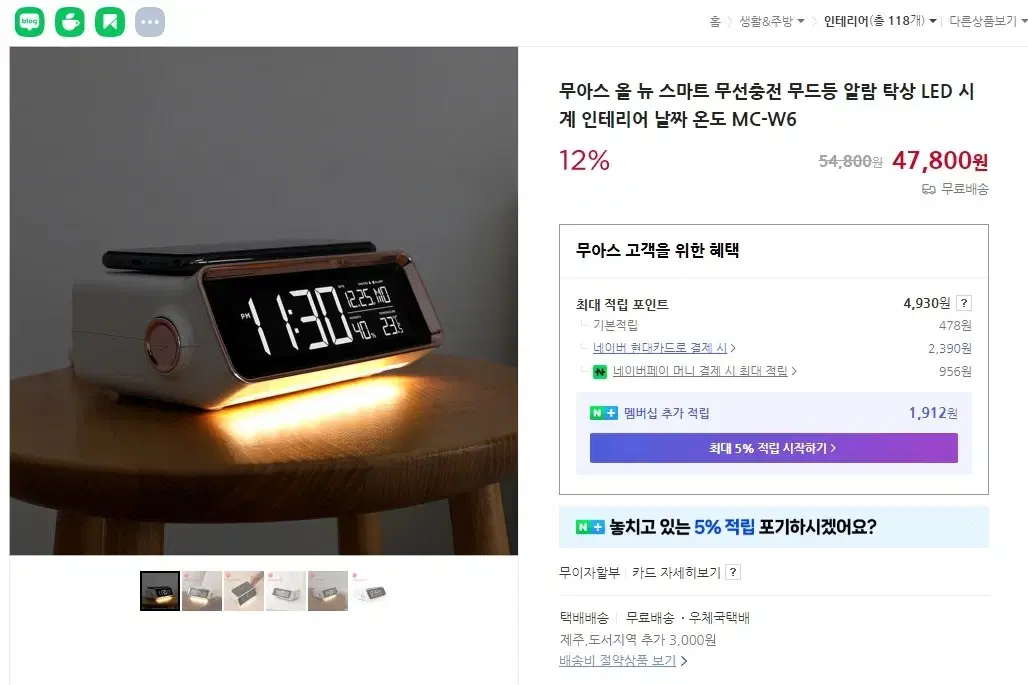Select the last white-background clock thumbnail

coord(370,591)
